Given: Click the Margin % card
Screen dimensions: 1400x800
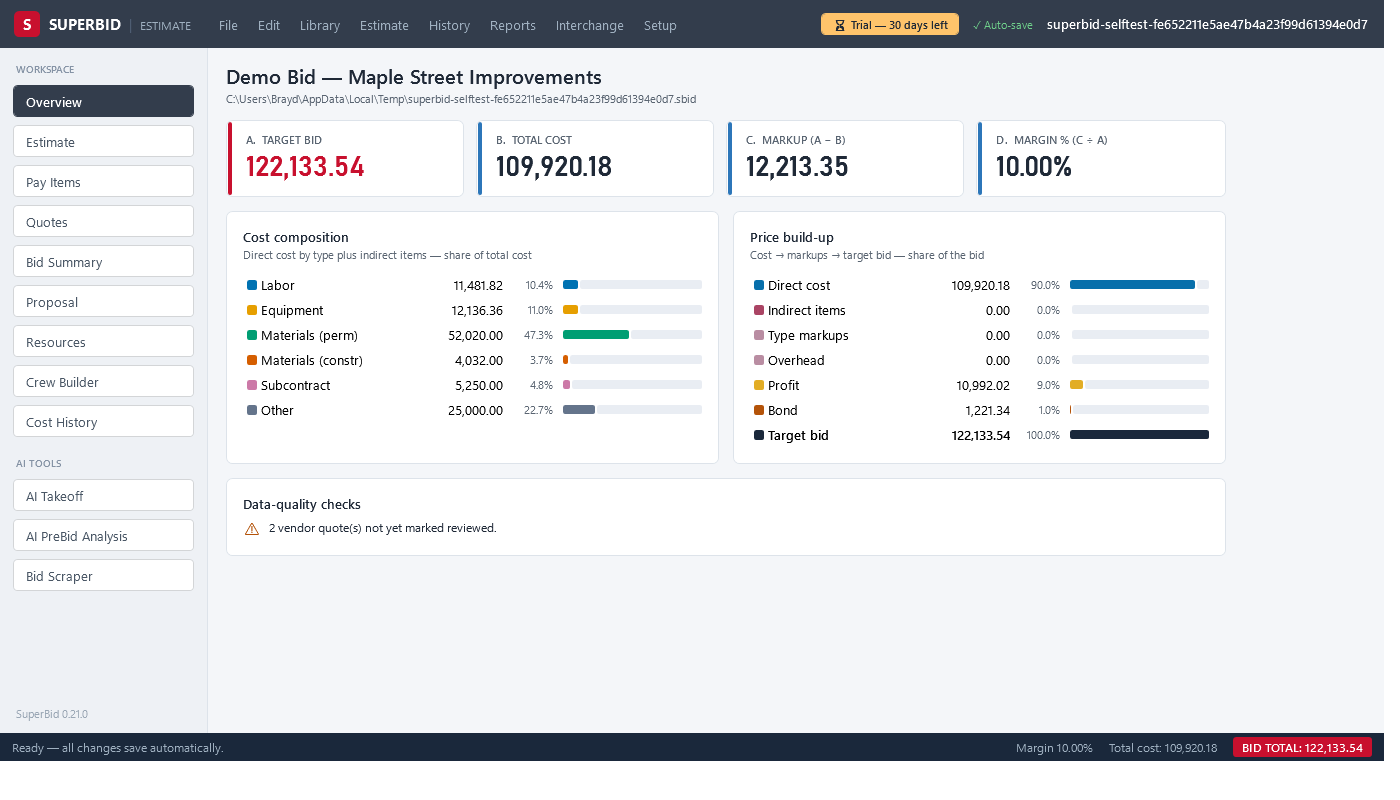Looking at the screenshot, I should tap(1101, 158).
